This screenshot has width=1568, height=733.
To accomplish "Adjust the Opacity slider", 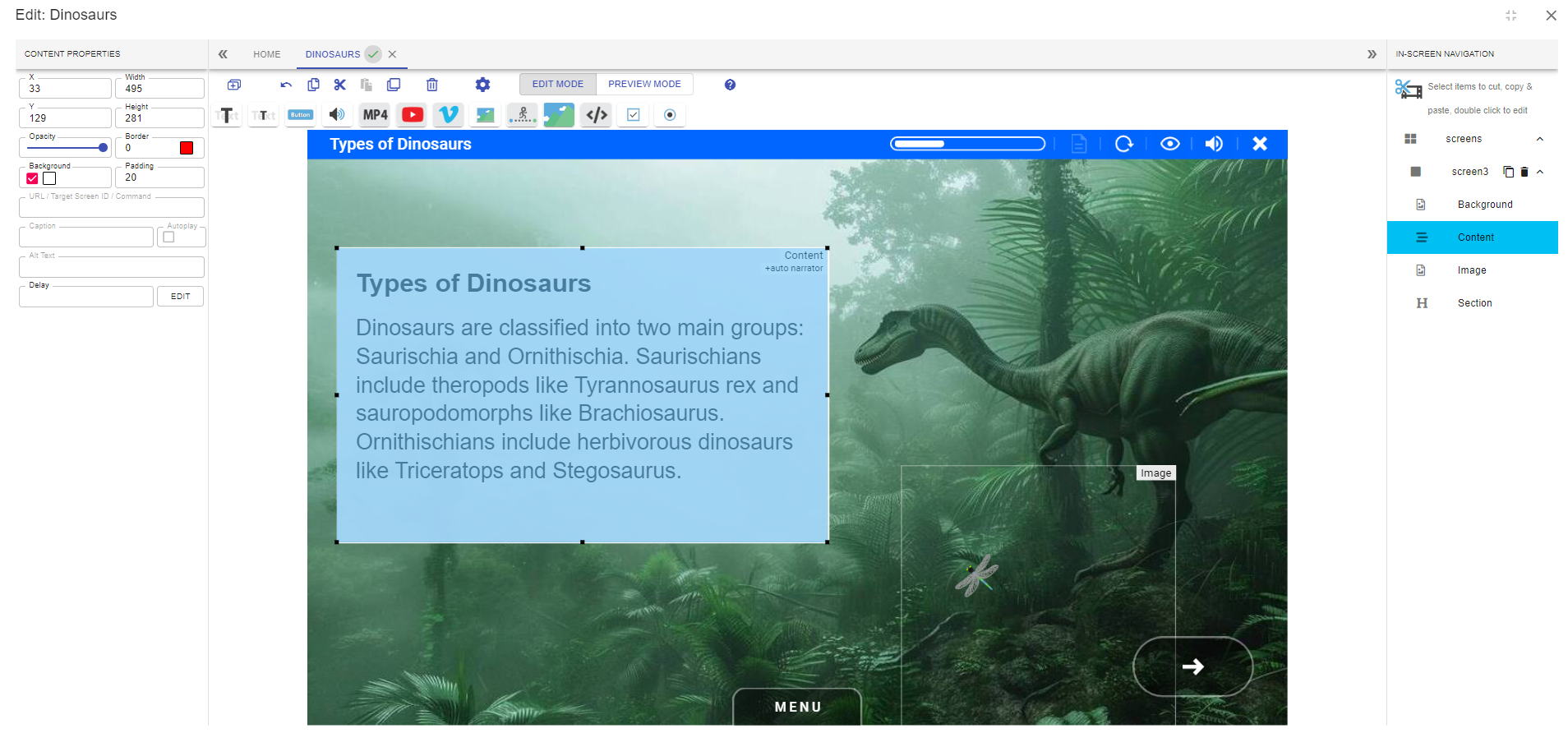I will click(x=67, y=148).
